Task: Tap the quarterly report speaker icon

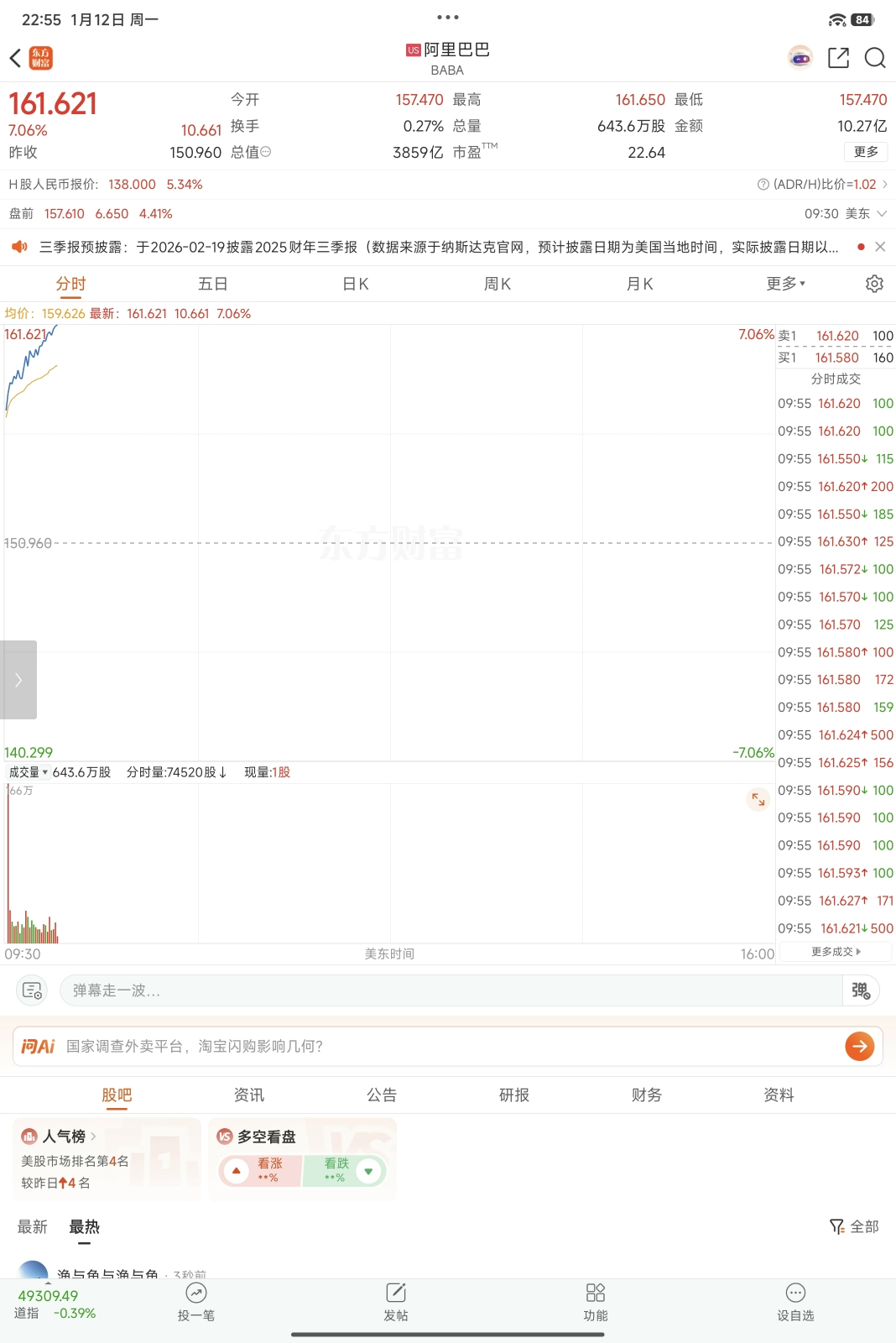Action: [x=19, y=247]
